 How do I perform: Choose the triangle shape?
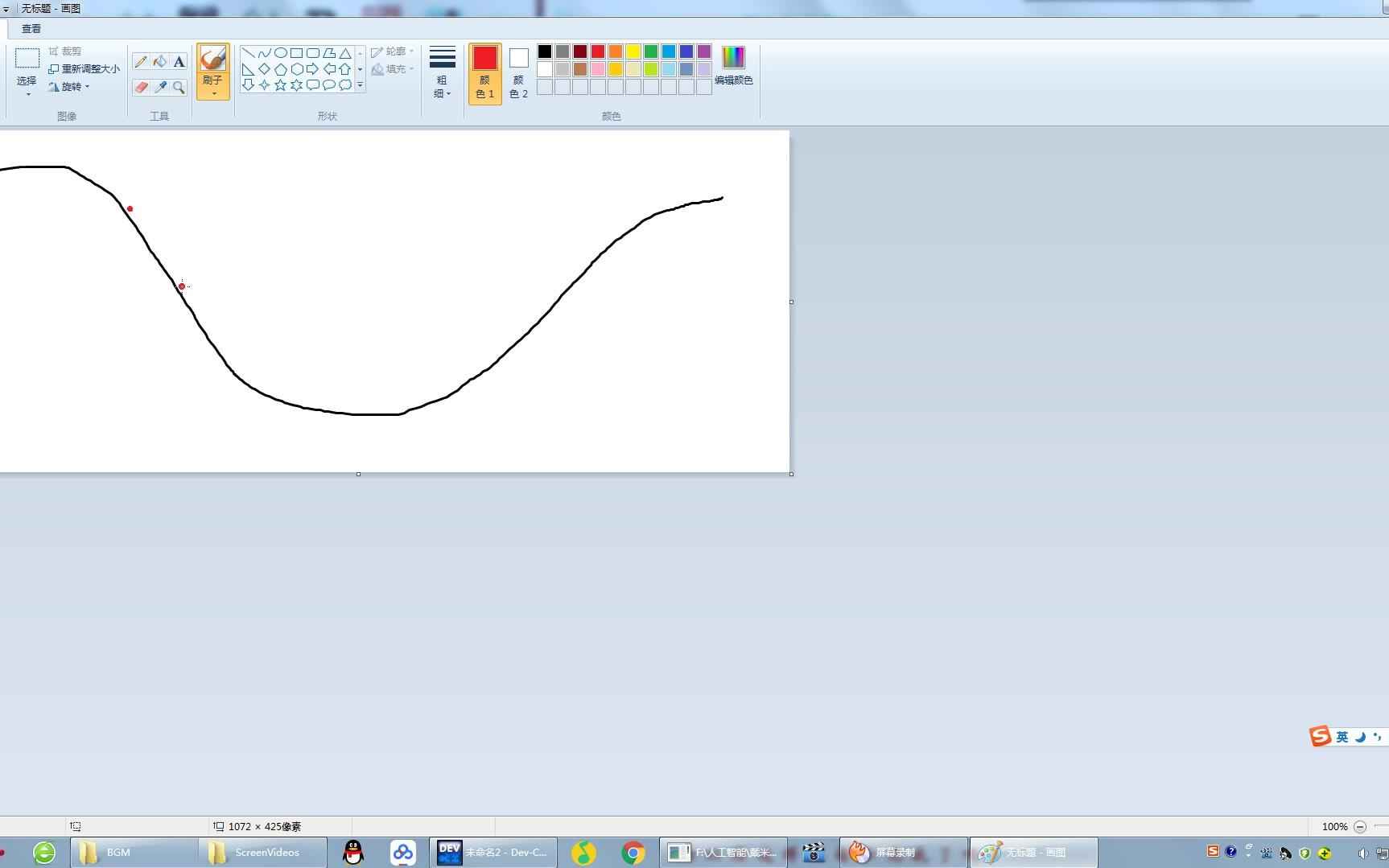[344, 53]
